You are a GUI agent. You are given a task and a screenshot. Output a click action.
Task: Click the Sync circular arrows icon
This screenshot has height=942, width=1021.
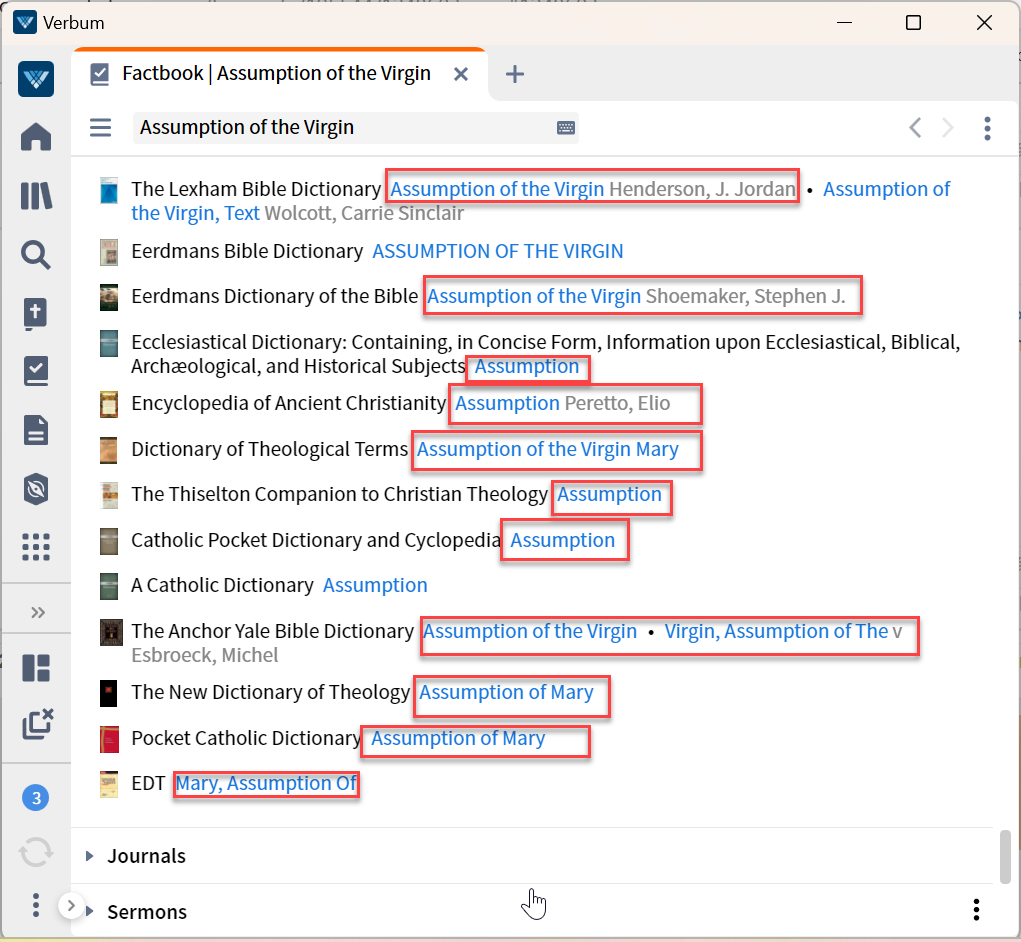click(36, 852)
